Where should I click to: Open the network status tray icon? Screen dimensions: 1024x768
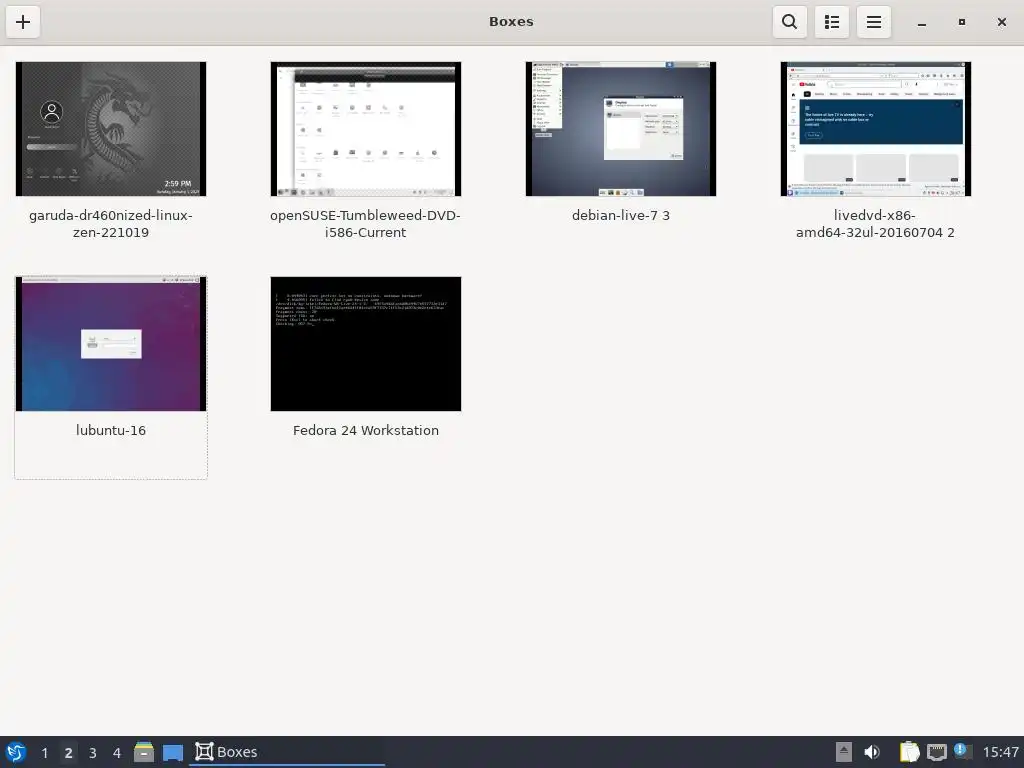tap(936, 752)
